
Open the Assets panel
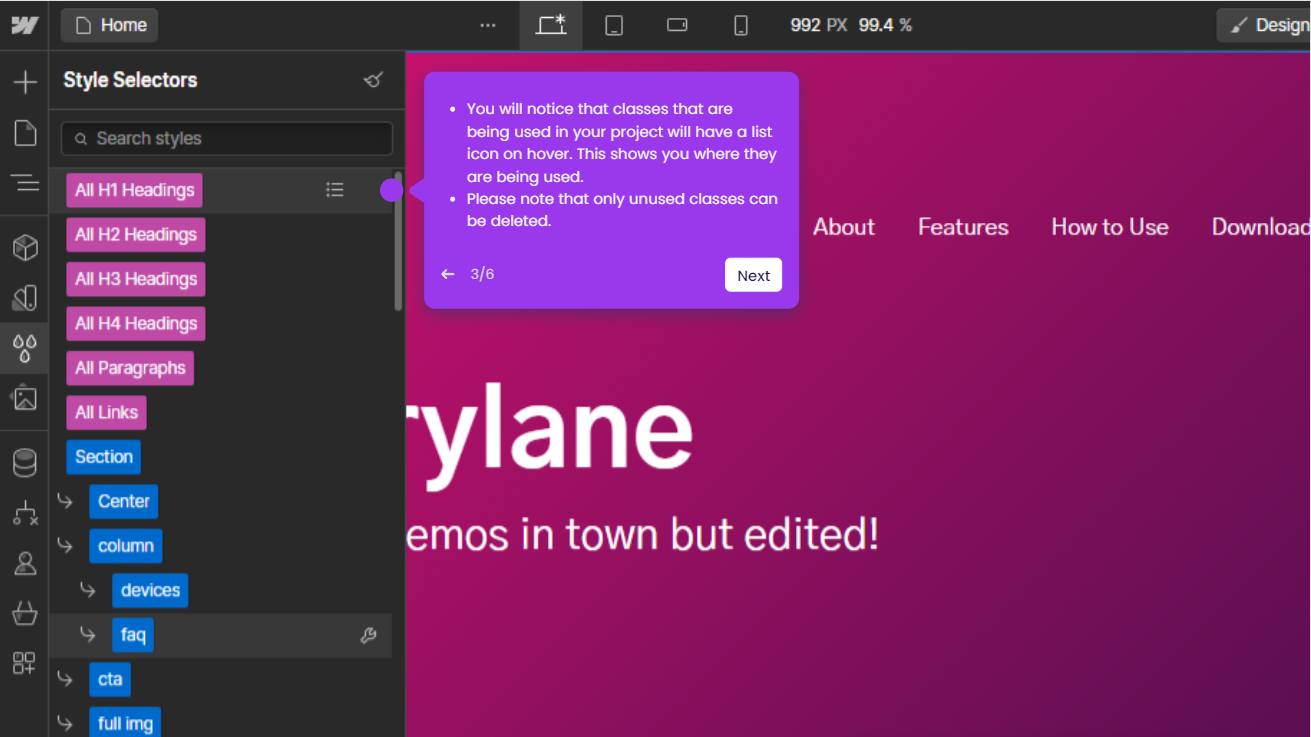point(24,398)
